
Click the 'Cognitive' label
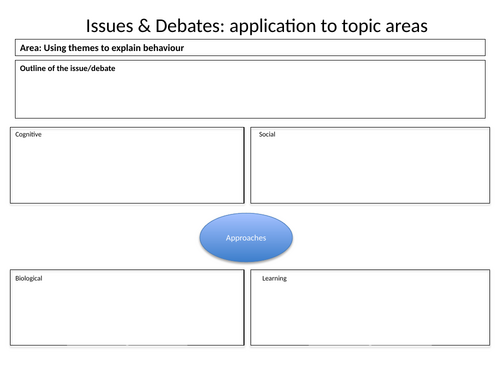tap(28, 135)
